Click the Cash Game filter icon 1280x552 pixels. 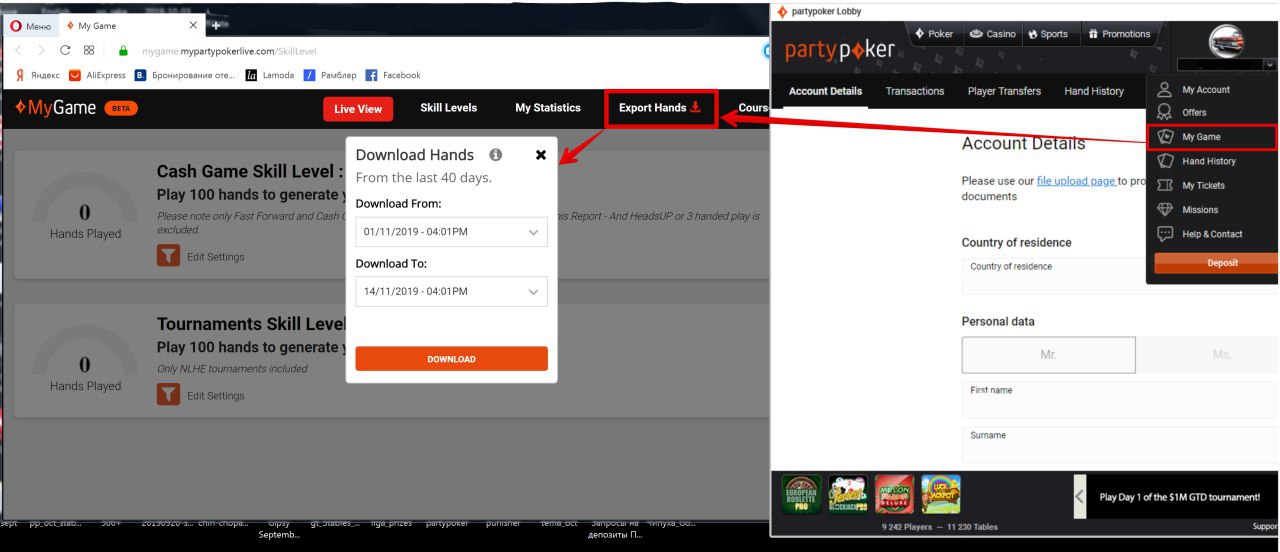pyautogui.click(x=168, y=256)
